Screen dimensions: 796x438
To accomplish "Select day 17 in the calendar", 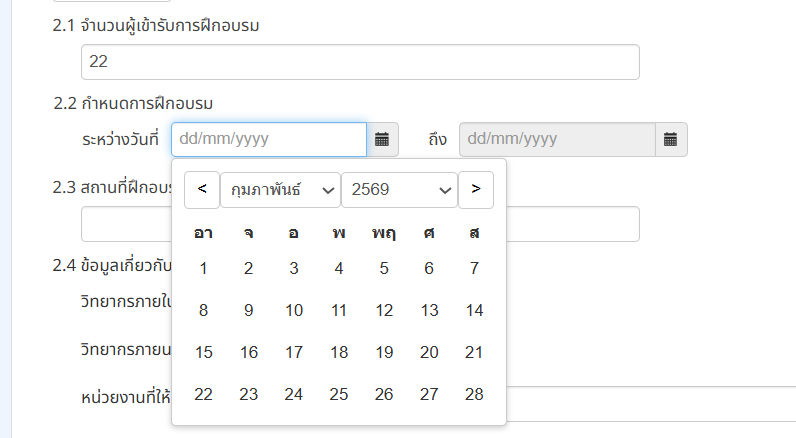I will click(x=294, y=352).
